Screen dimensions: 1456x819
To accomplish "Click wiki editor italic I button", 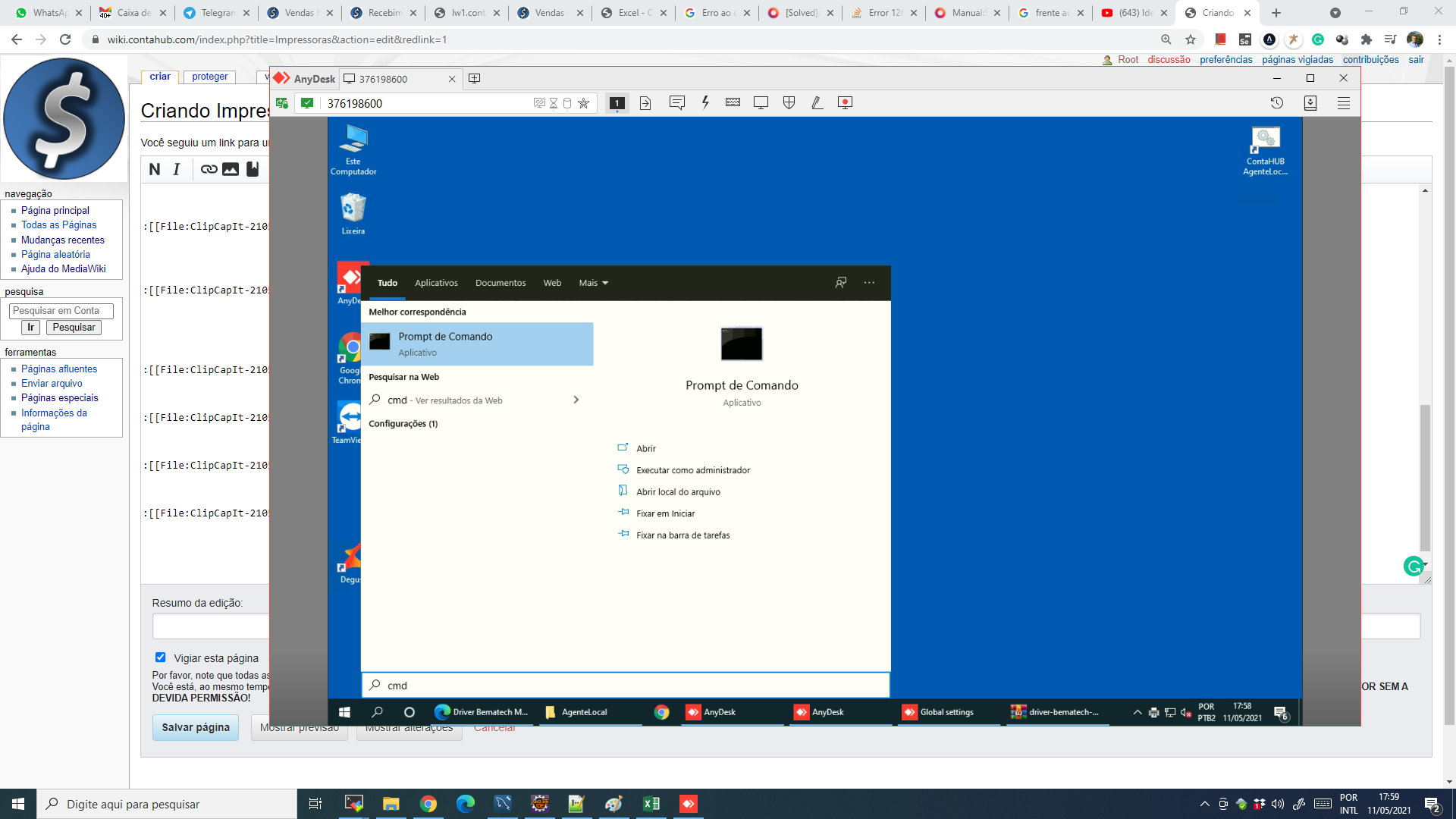I will (x=177, y=169).
